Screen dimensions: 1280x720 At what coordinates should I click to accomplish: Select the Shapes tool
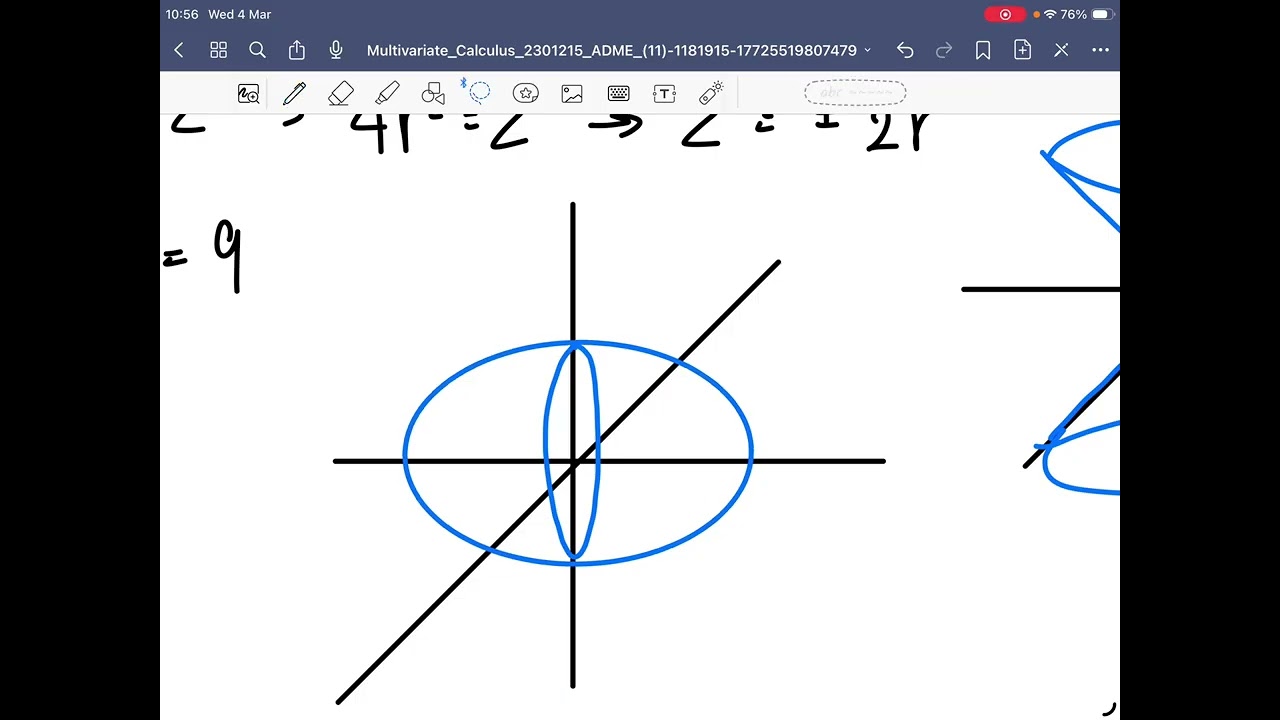(x=433, y=94)
